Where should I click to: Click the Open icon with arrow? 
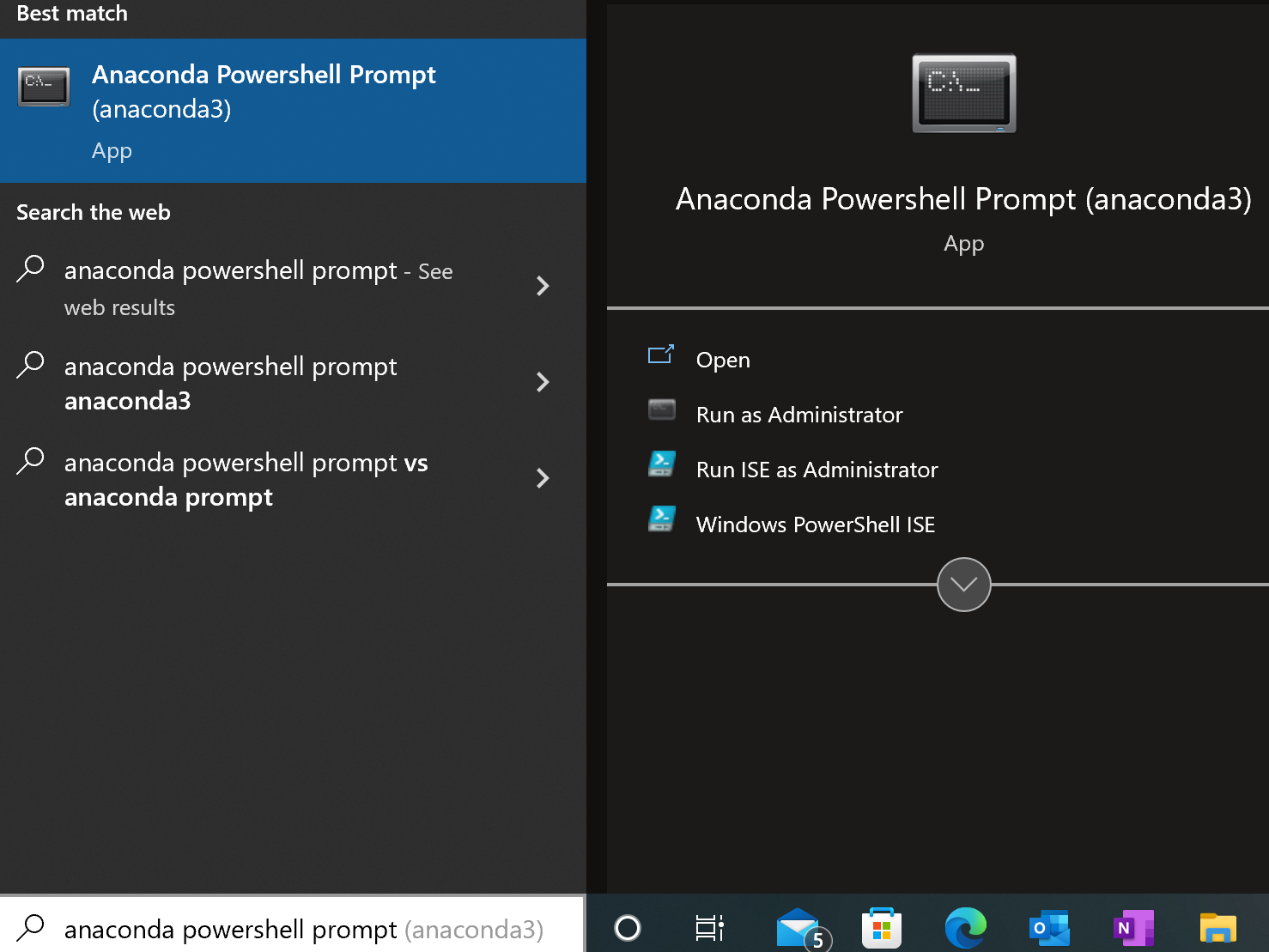pyautogui.click(x=661, y=354)
